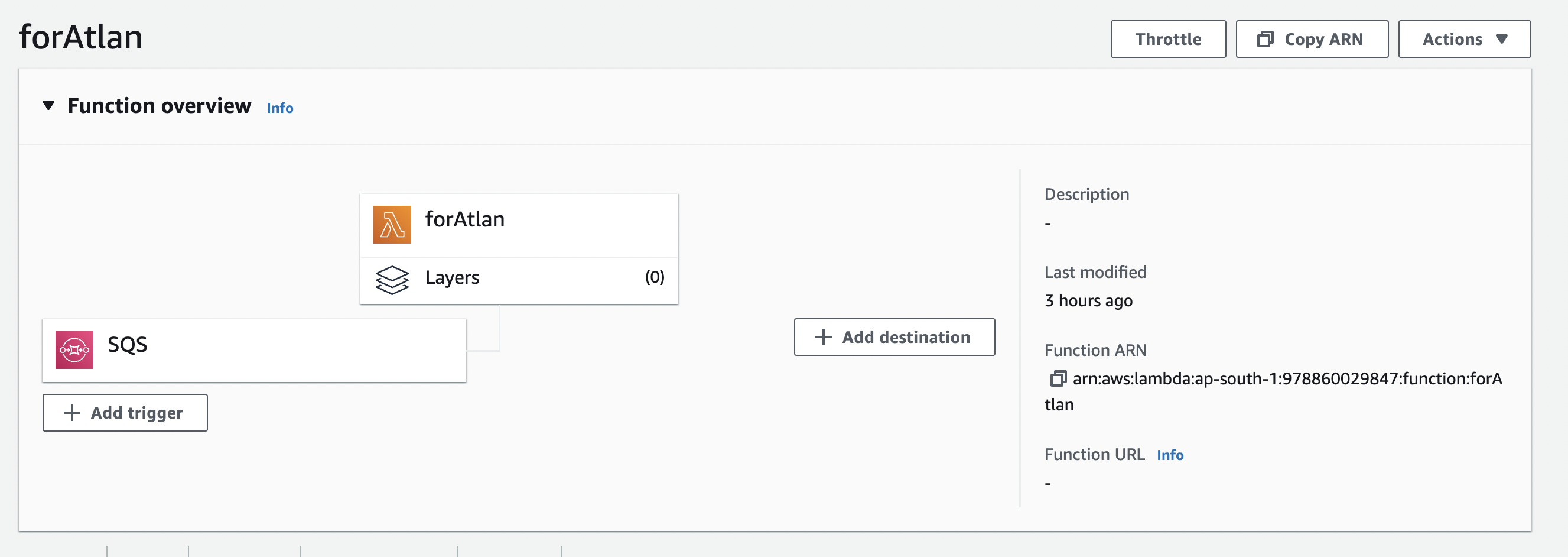Click the Layers stack icon
The image size is (1568, 557).
391,280
